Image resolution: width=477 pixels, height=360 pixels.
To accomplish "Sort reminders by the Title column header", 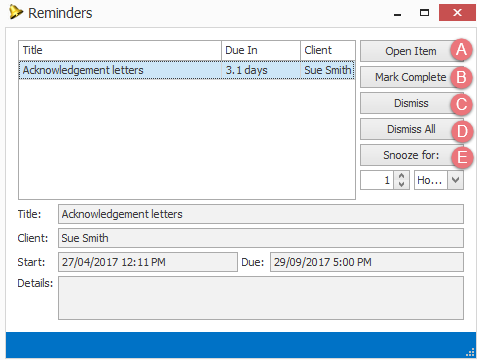I will pos(120,50).
